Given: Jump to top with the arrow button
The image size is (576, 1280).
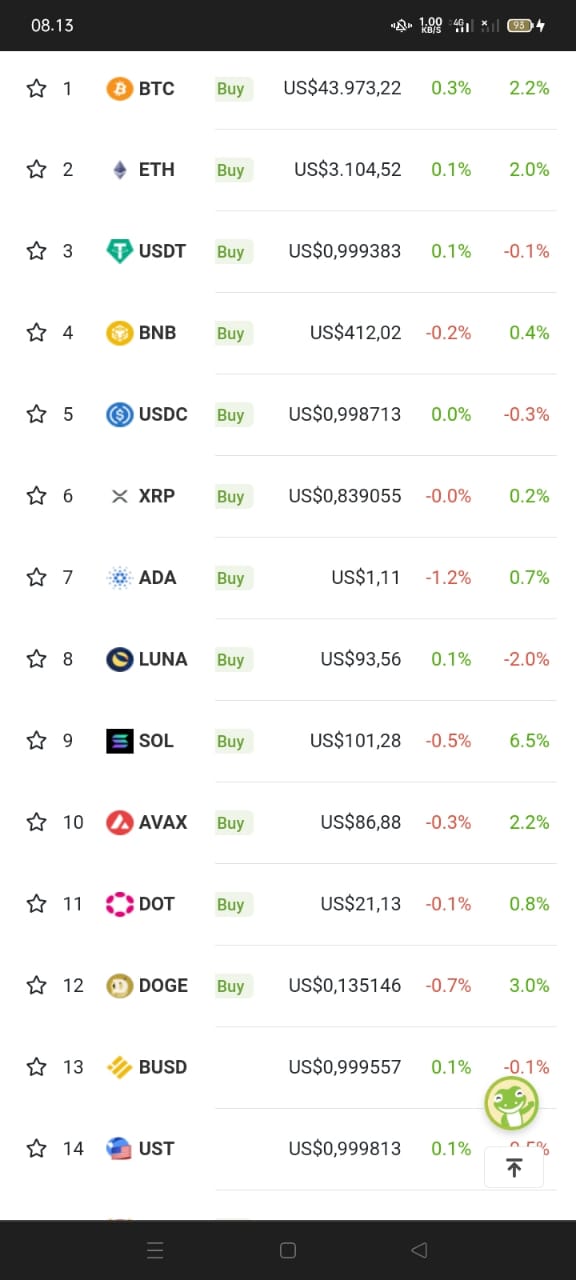Looking at the screenshot, I should pos(514,1167).
